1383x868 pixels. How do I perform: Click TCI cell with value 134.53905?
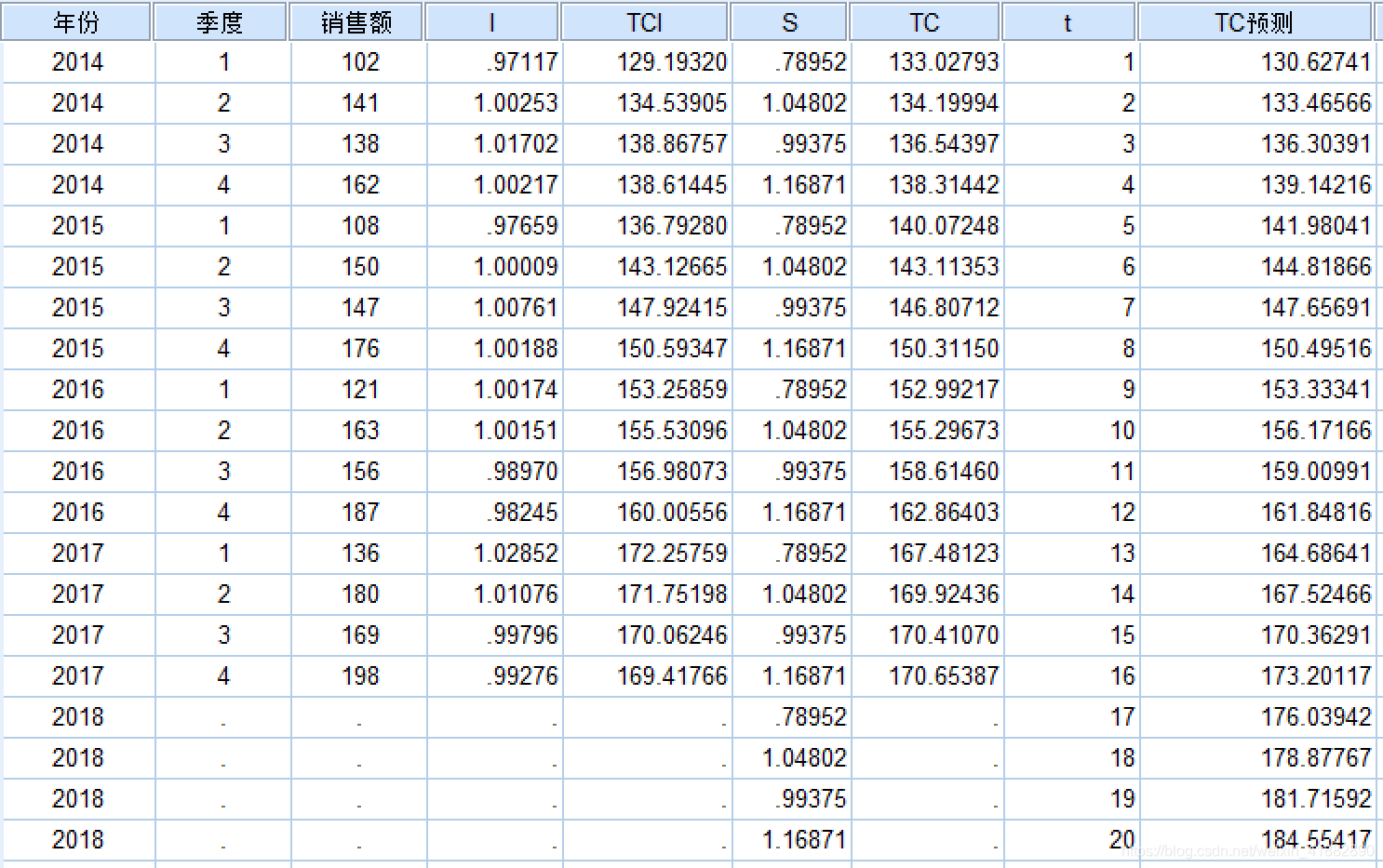pos(647,103)
